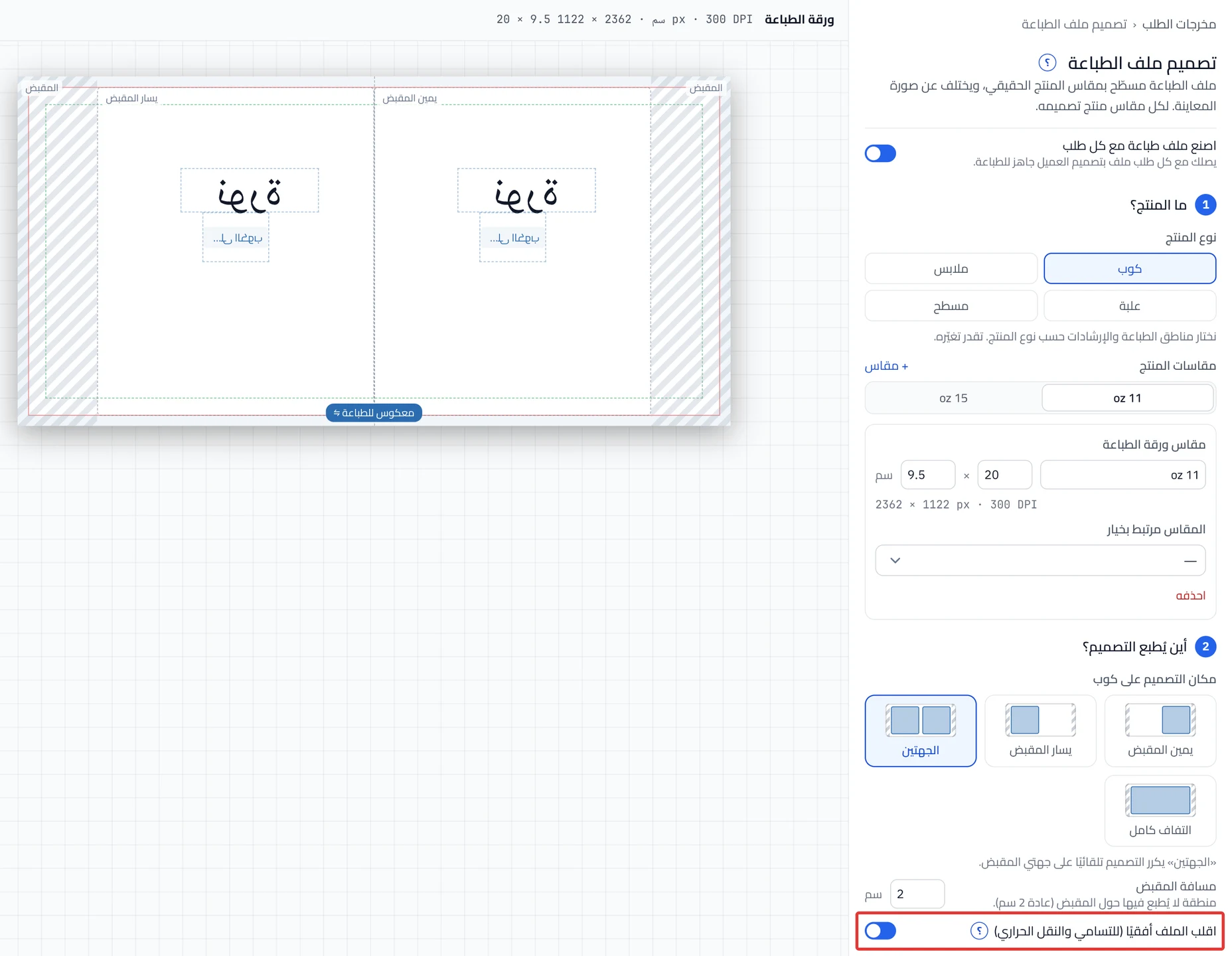Click مخرجات الطلب breadcrumb link
Viewport: 1232px width, 956px height.
(1179, 25)
